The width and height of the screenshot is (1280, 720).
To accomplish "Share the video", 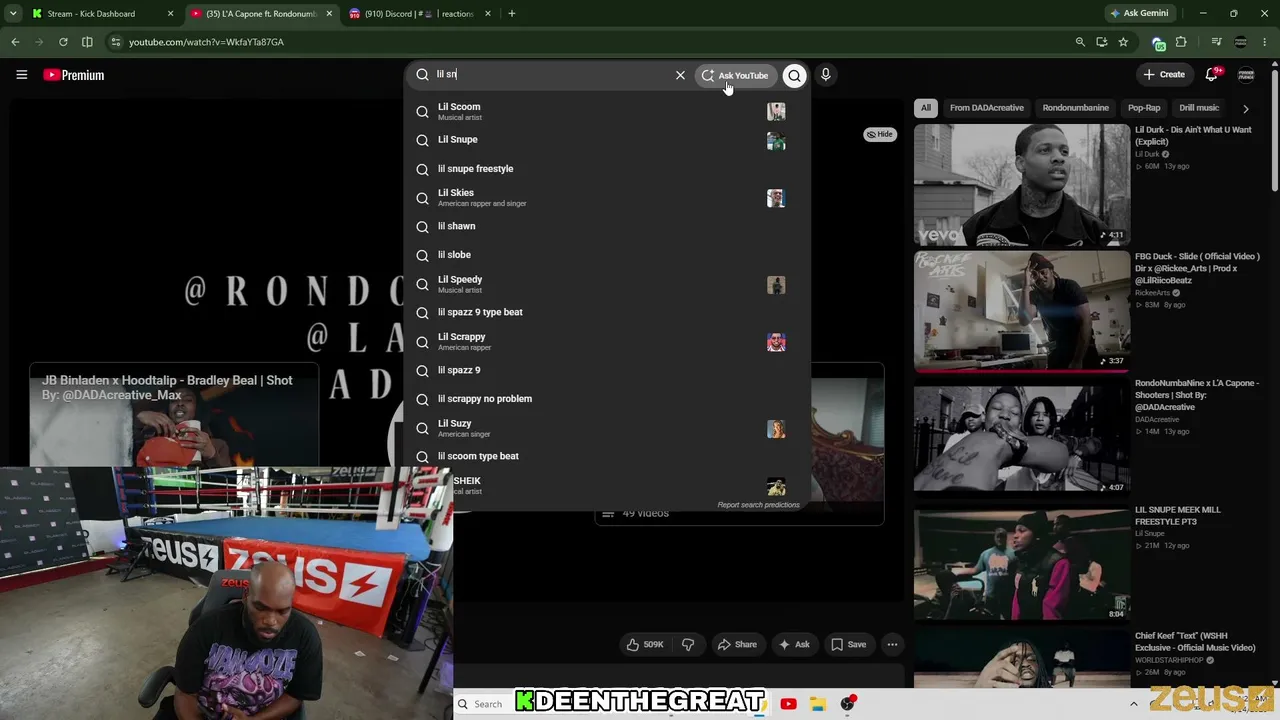I will click(737, 645).
